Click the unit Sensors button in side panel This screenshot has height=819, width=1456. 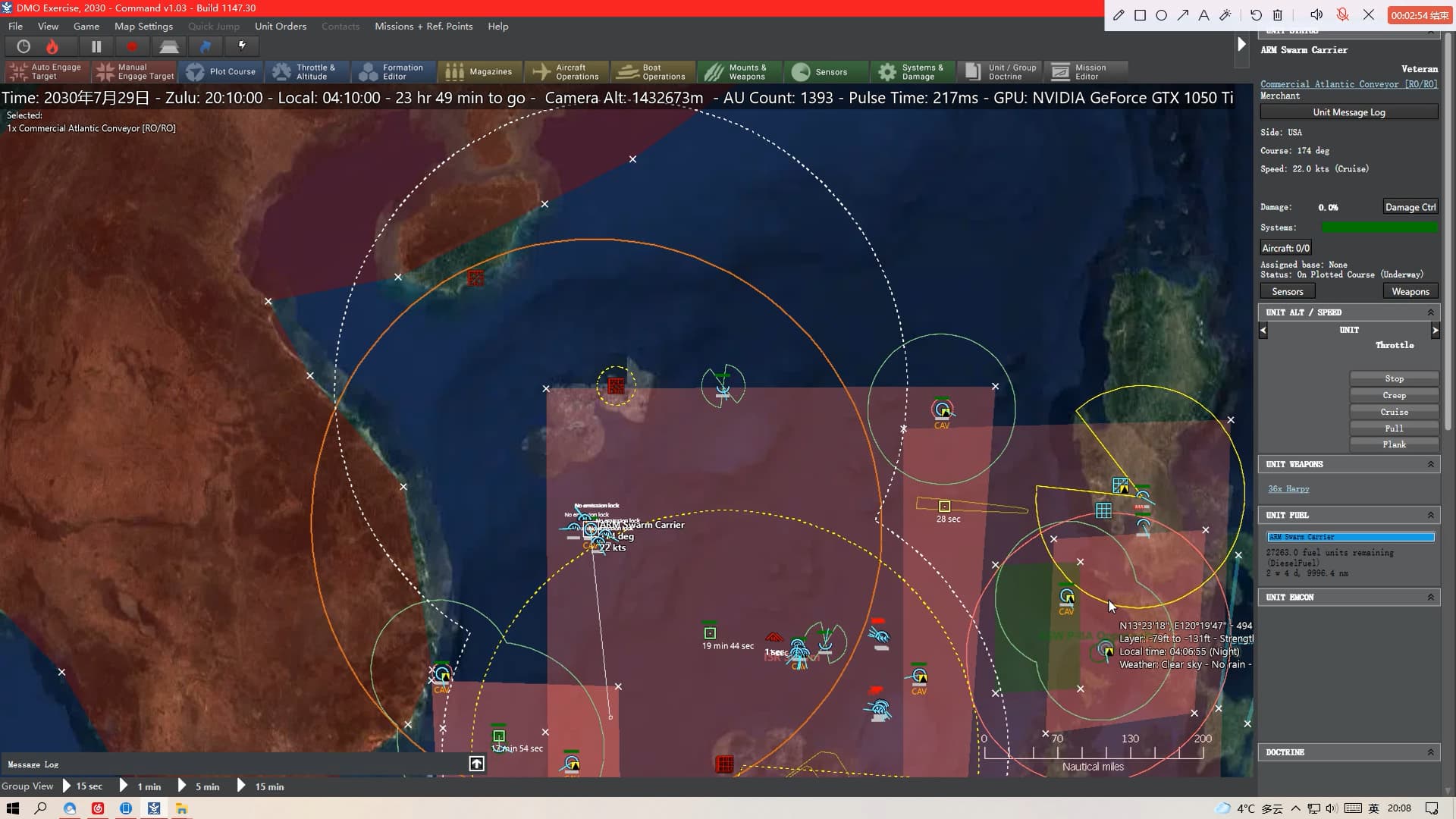click(x=1287, y=292)
